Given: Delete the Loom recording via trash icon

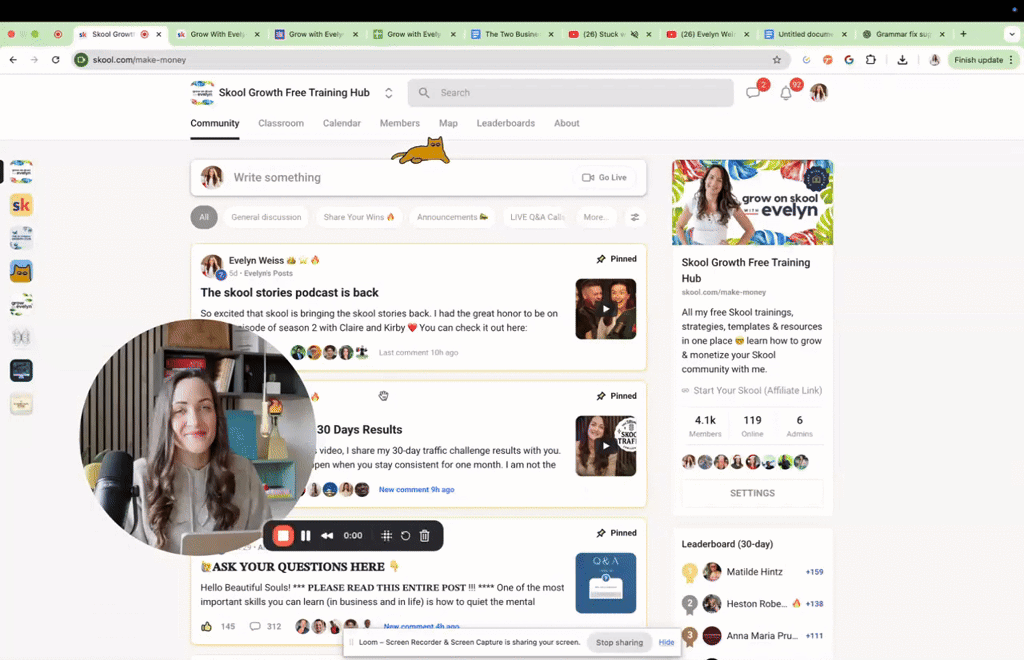Looking at the screenshot, I should pos(424,535).
